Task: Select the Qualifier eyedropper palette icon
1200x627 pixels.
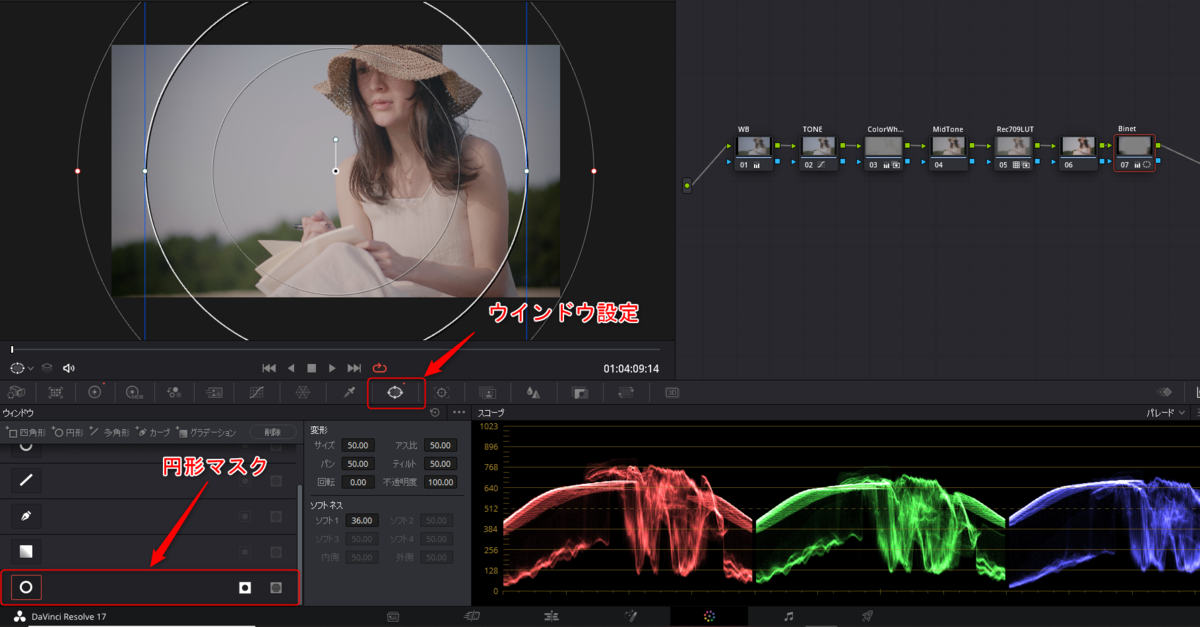Action: (x=349, y=393)
